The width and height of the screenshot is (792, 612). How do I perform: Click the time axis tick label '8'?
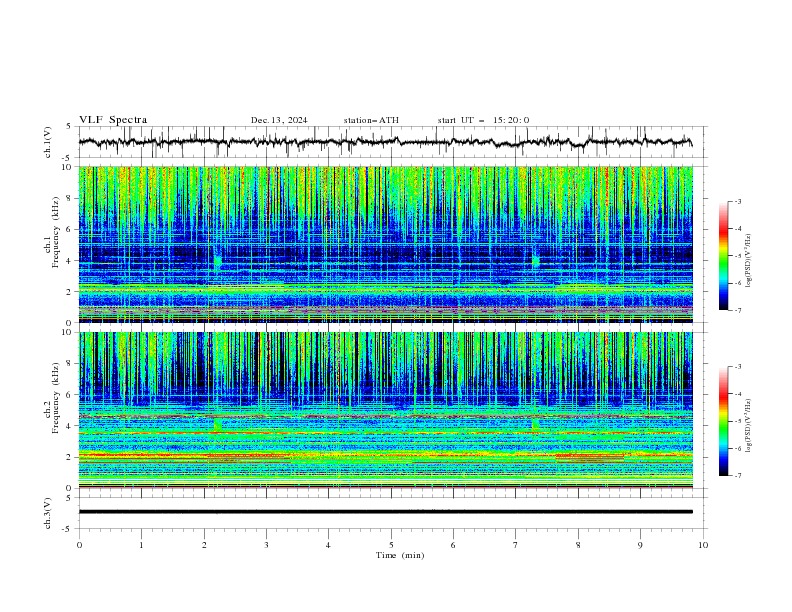click(578, 545)
